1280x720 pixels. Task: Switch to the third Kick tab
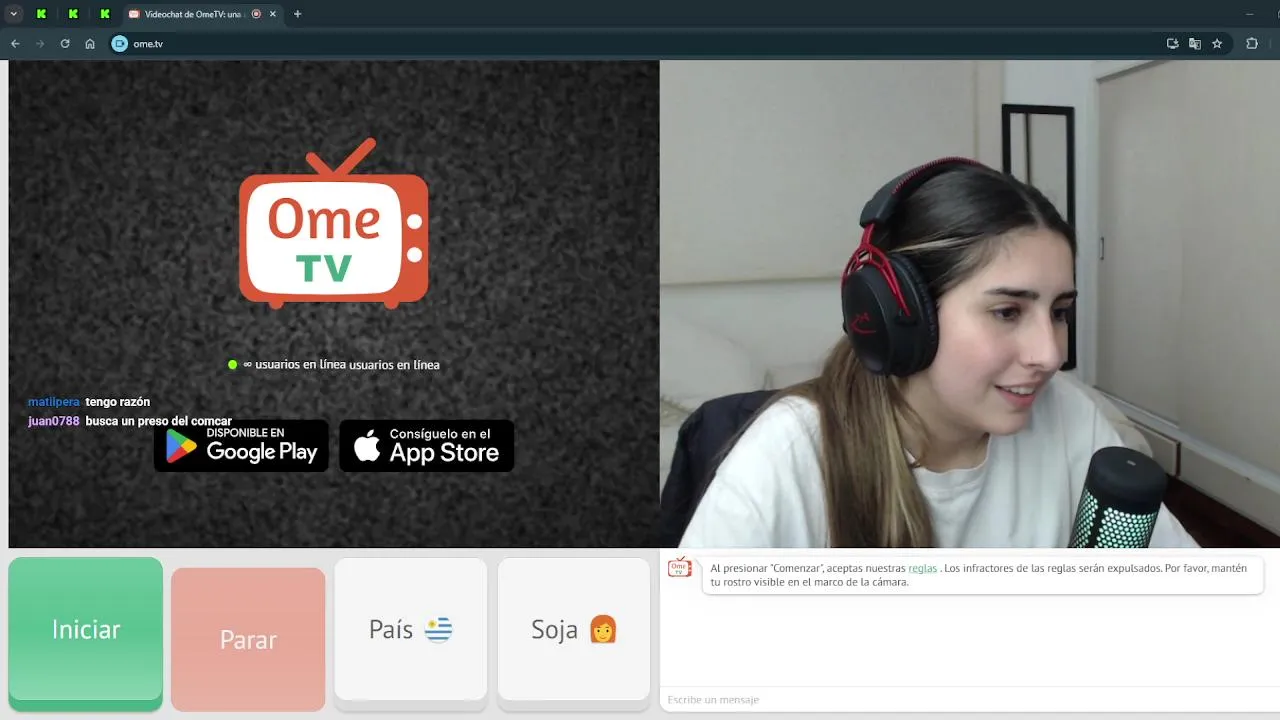[104, 14]
